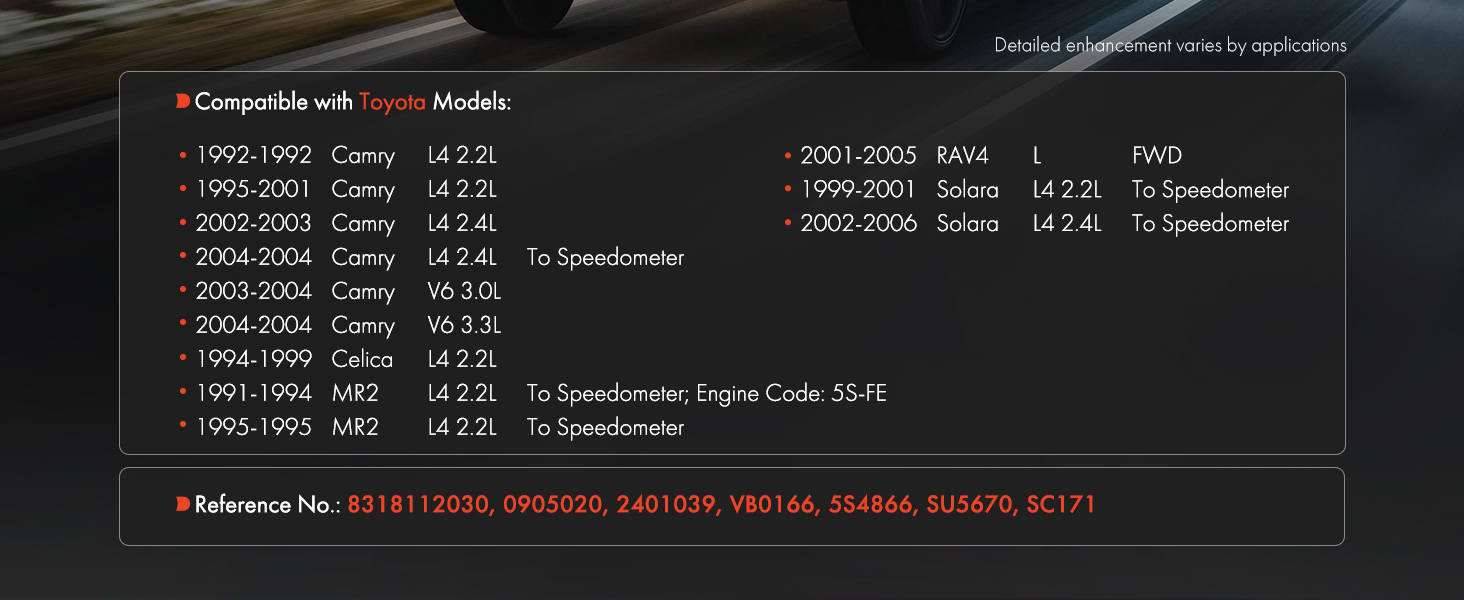Image resolution: width=1464 pixels, height=600 pixels.
Task: Click the Engine Code: 5S-FE note
Action: coord(792,393)
